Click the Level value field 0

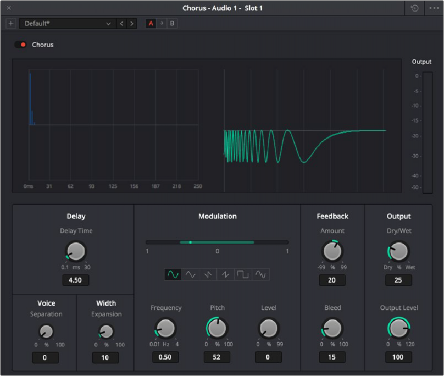pyautogui.click(x=268, y=357)
